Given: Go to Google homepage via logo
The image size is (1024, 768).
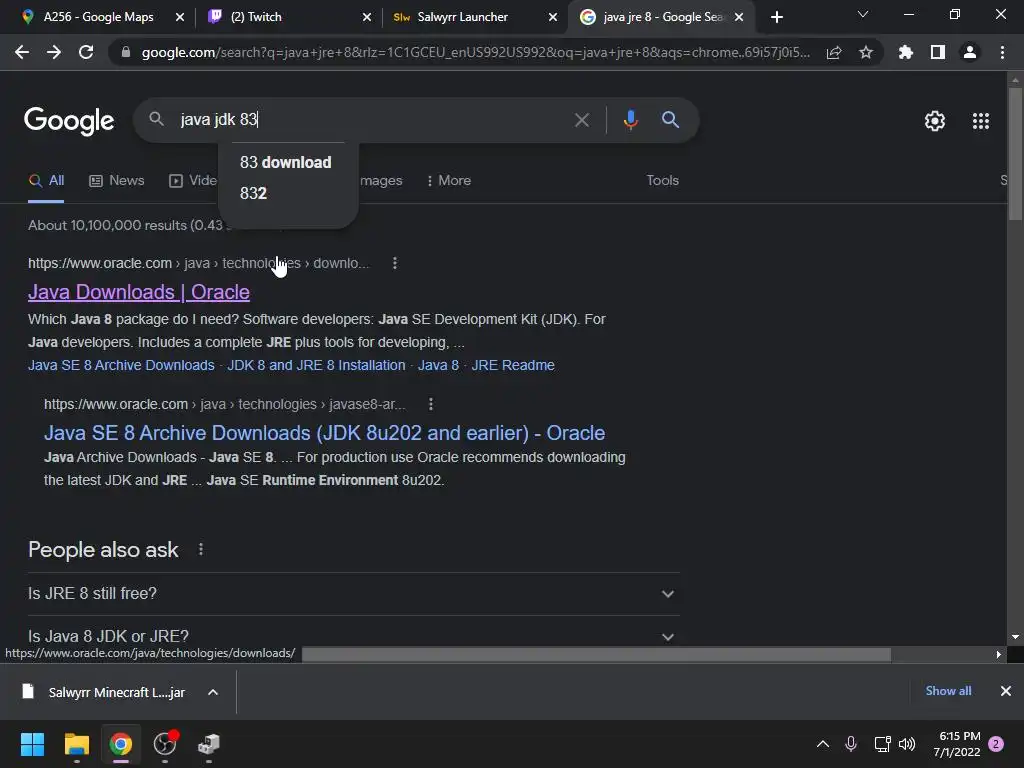Looking at the screenshot, I should tap(69, 121).
